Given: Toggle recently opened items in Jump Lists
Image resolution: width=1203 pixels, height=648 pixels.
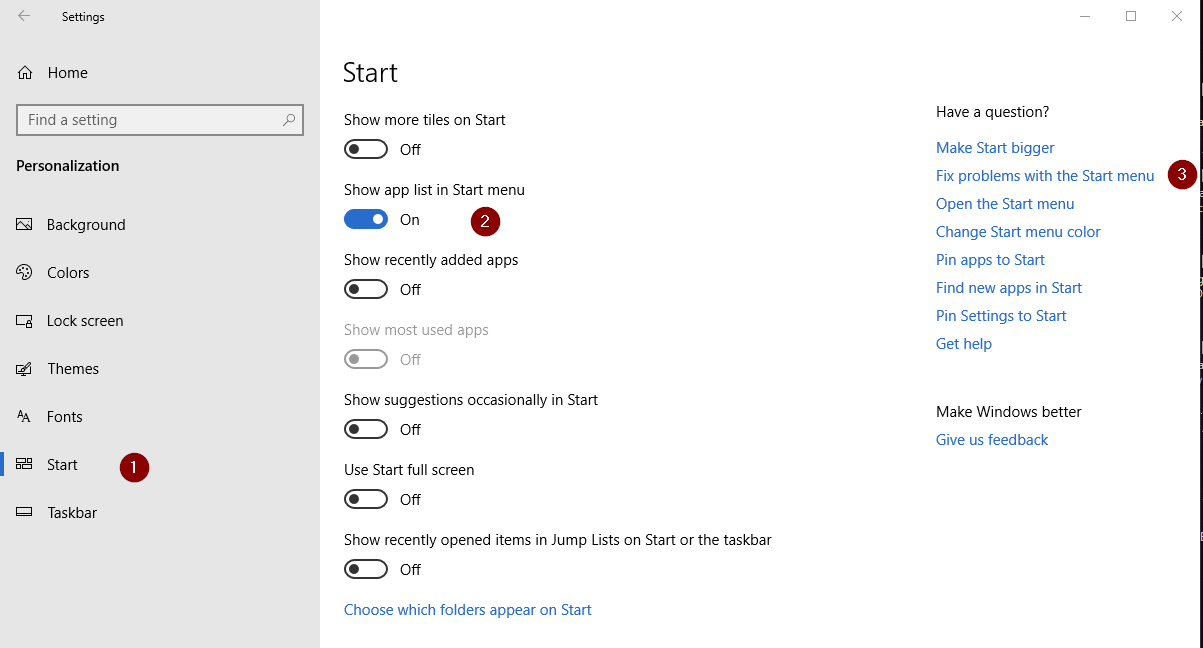Looking at the screenshot, I should (366, 570).
